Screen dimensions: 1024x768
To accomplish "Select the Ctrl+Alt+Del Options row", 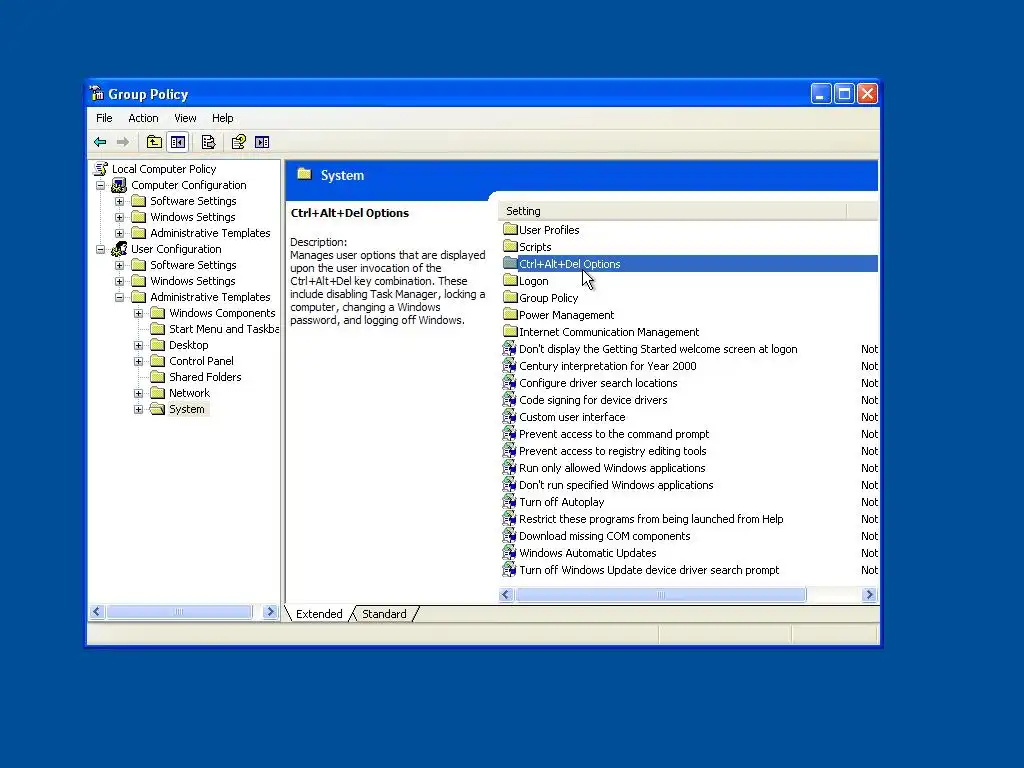I will [x=690, y=264].
